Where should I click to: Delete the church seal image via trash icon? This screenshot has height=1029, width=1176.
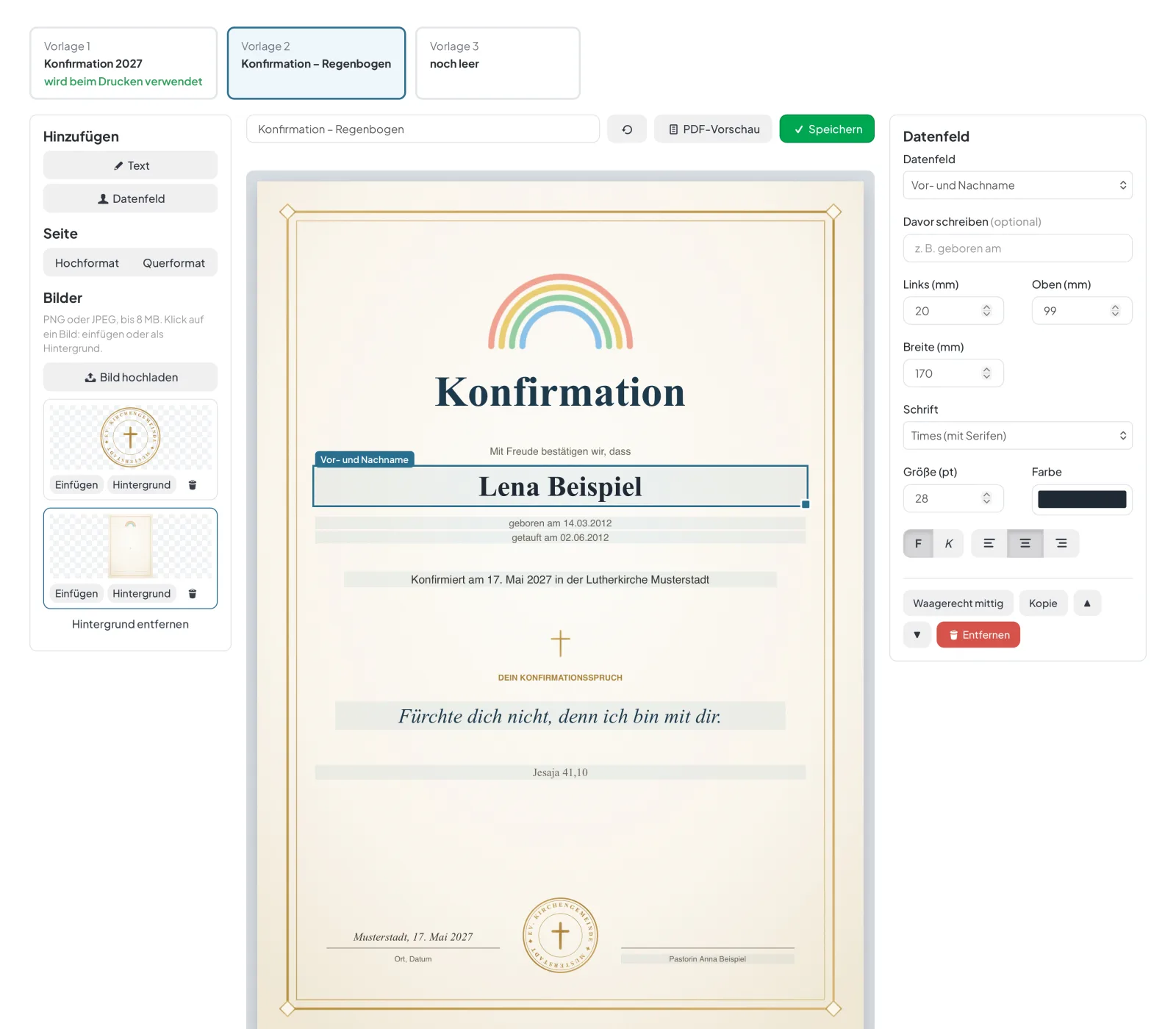click(193, 485)
